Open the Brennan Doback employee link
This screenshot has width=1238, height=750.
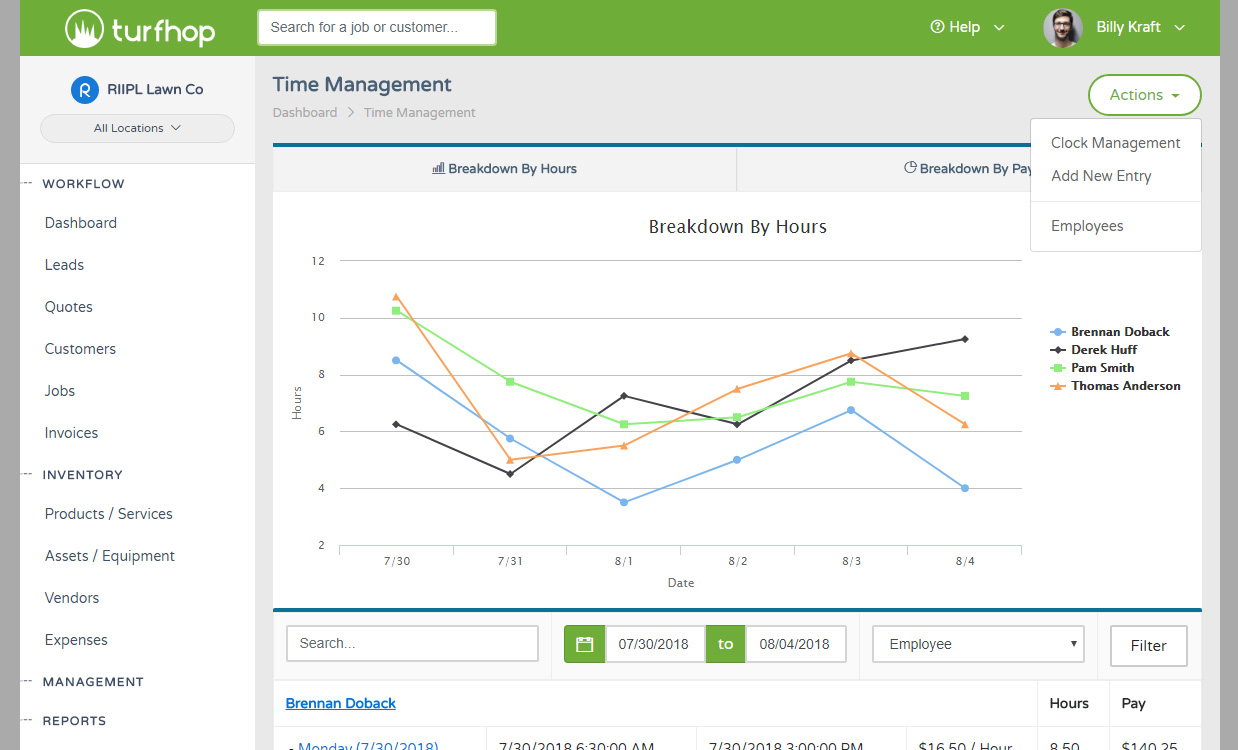click(340, 703)
